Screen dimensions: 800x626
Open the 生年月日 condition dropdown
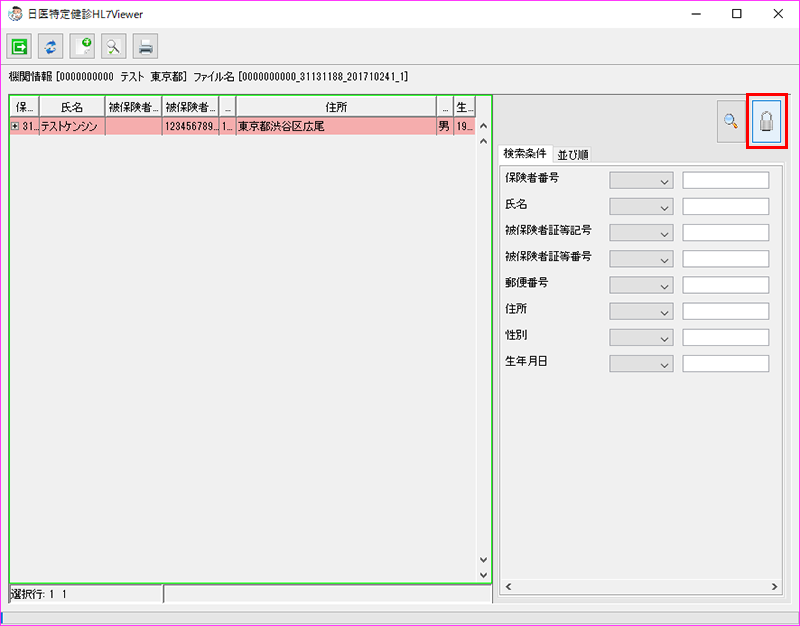tap(641, 364)
